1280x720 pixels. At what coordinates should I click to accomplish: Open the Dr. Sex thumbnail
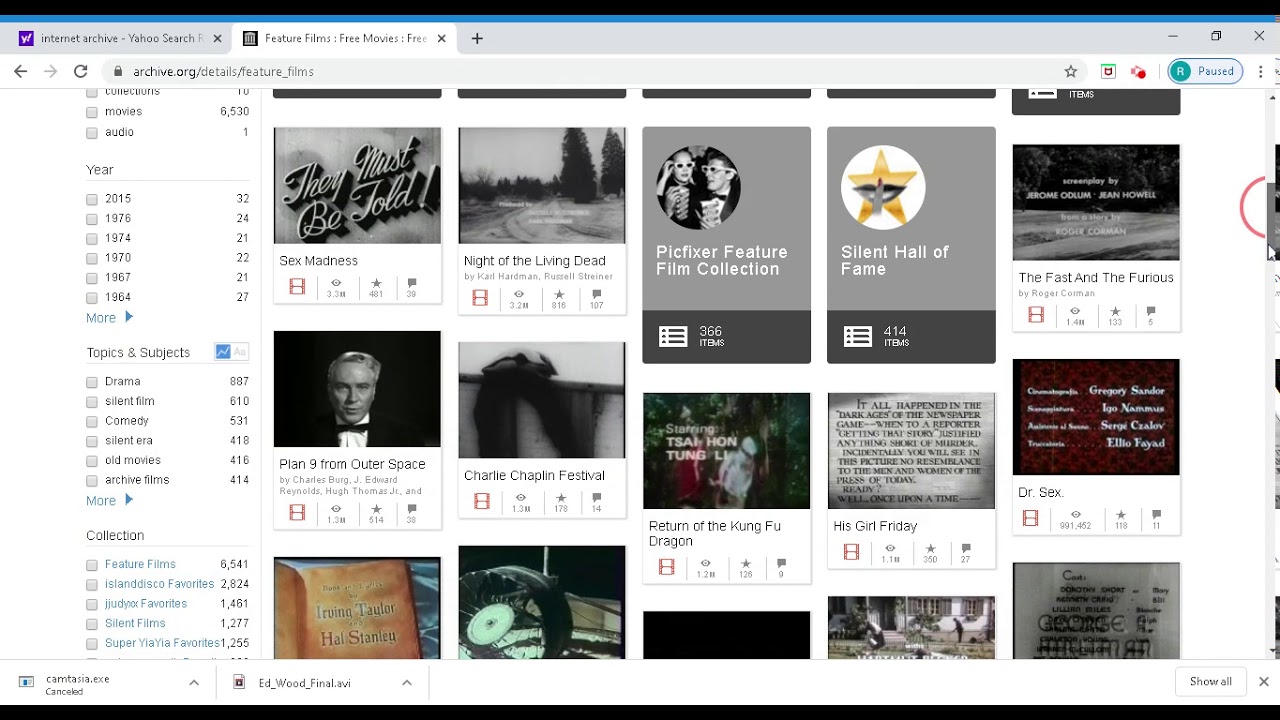(1096, 417)
